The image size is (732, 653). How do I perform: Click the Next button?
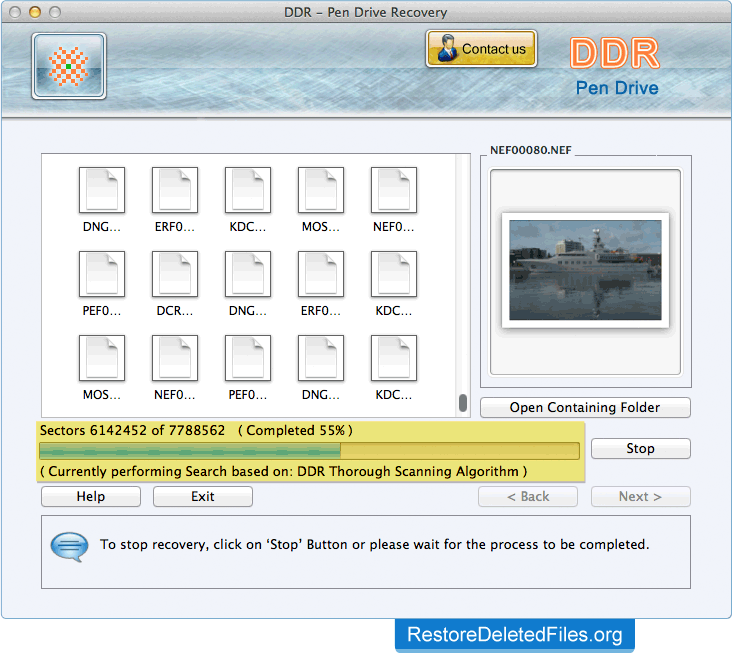pos(640,497)
